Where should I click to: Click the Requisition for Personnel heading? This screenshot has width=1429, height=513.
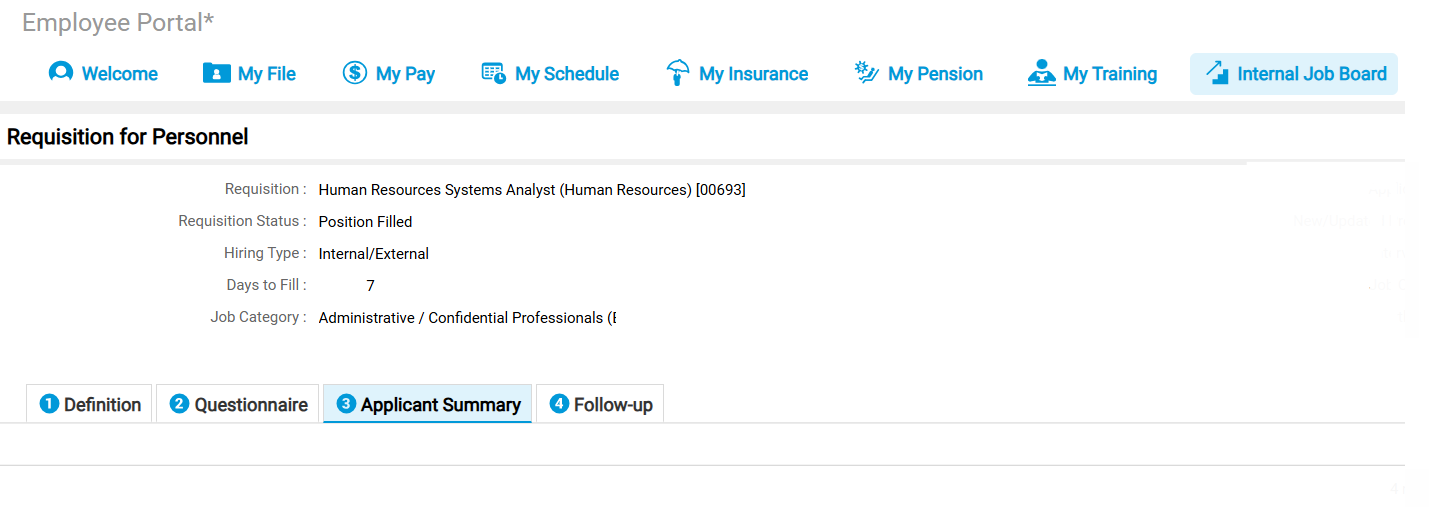coord(128,137)
